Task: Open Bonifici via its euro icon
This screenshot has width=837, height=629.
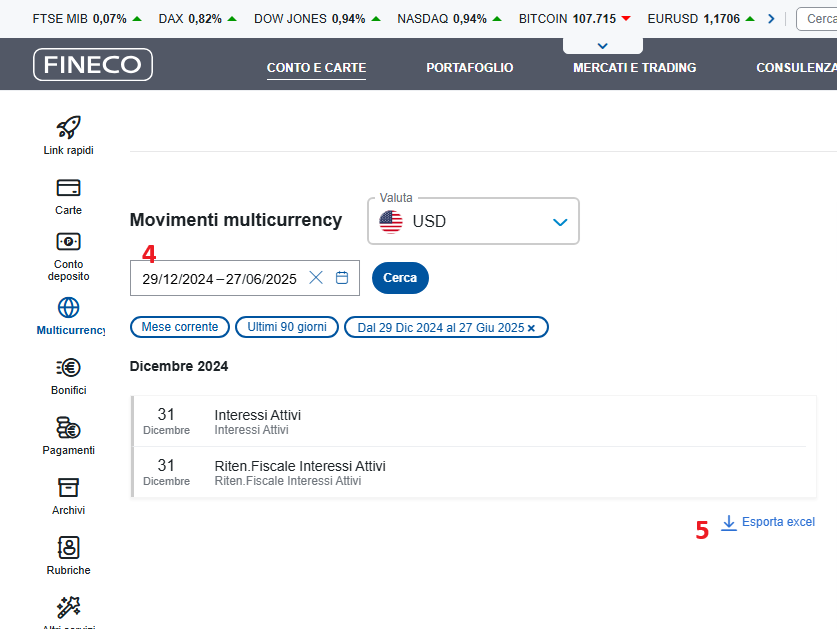Action: (68, 368)
